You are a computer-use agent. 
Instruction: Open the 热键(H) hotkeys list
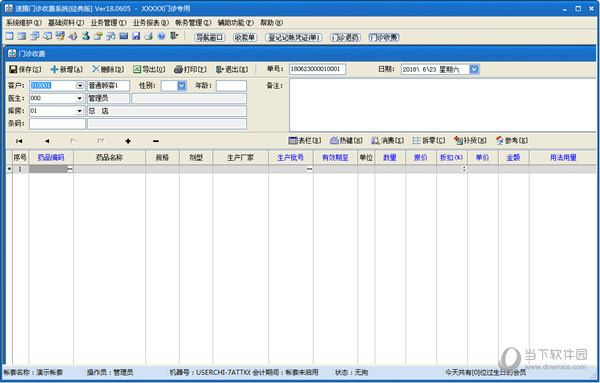[x=346, y=140]
